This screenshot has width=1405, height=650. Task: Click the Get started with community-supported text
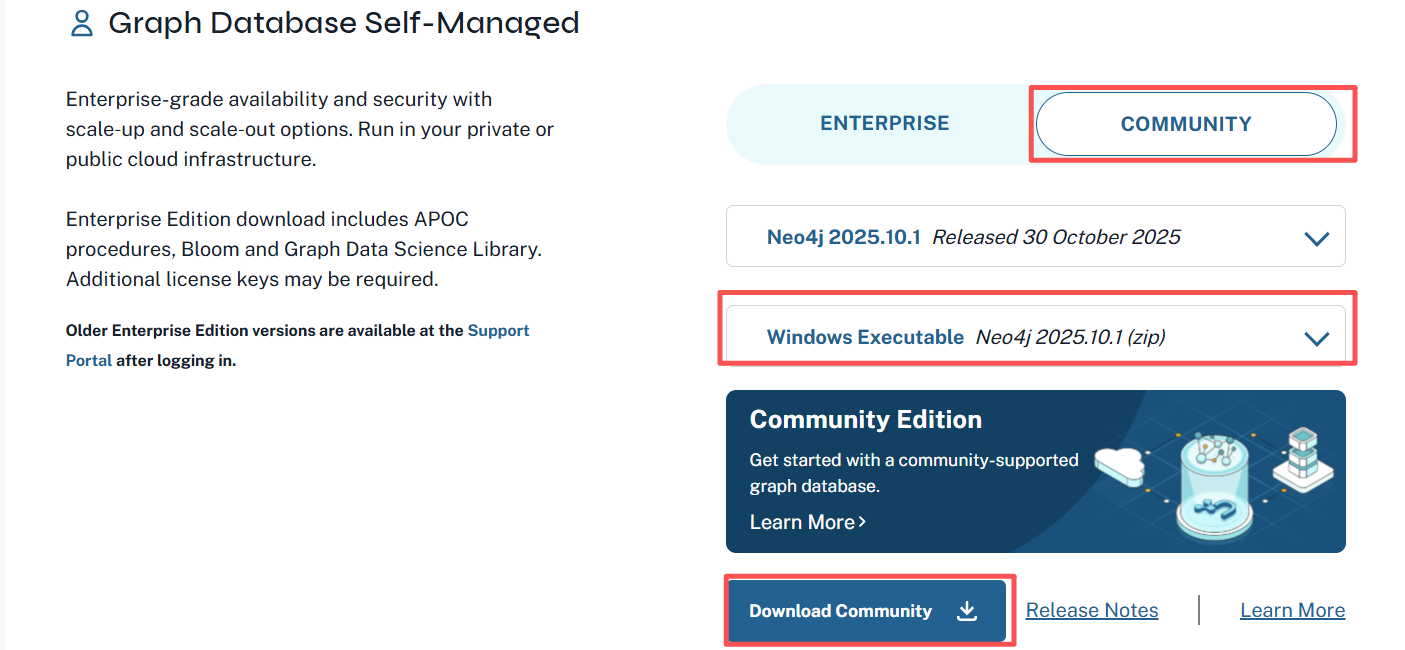pos(914,473)
